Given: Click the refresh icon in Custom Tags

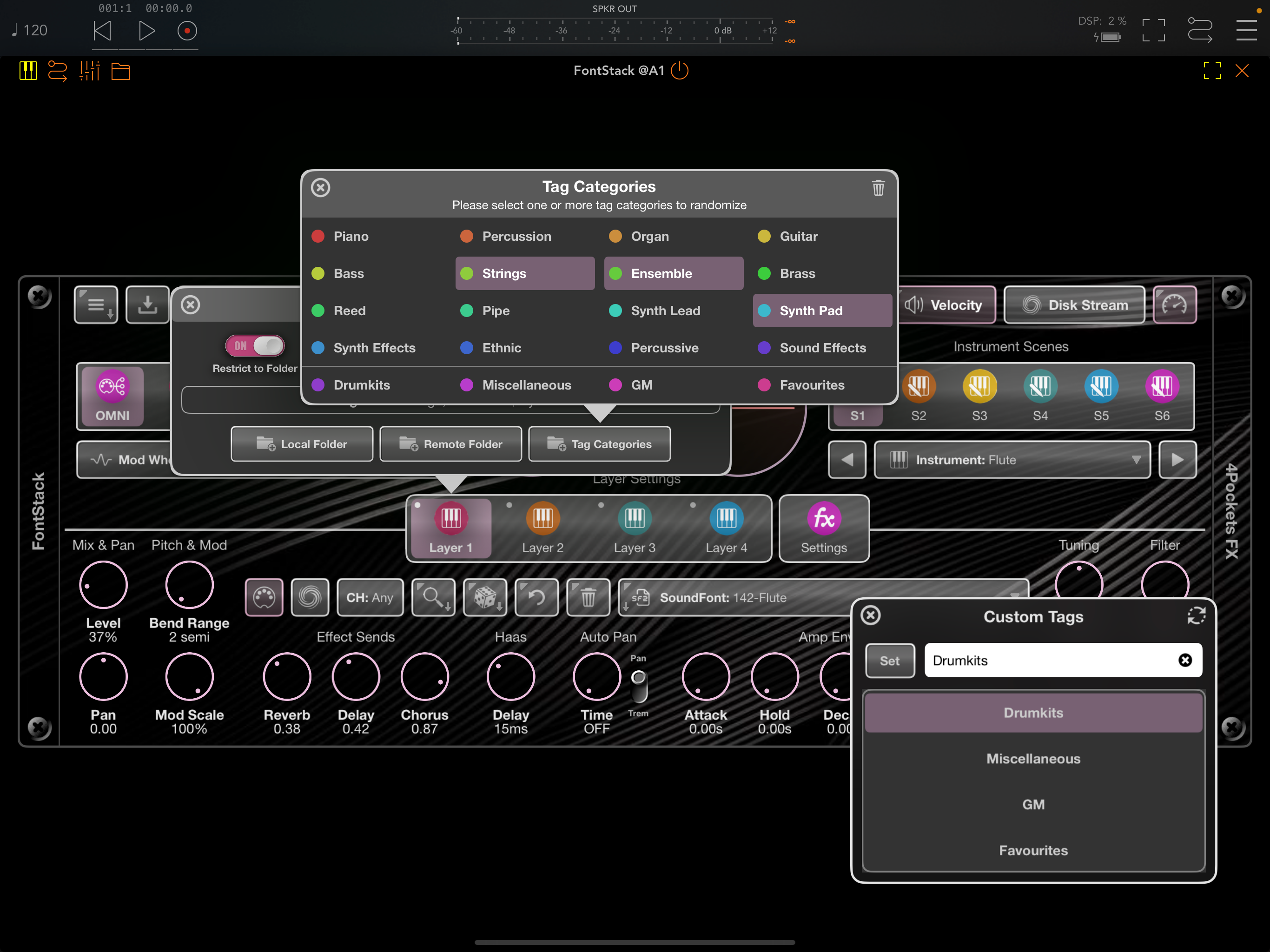Looking at the screenshot, I should pos(1196,615).
